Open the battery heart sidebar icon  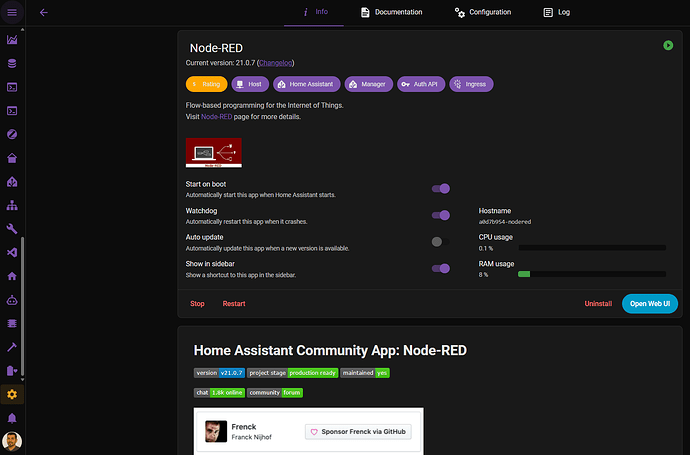[12, 371]
